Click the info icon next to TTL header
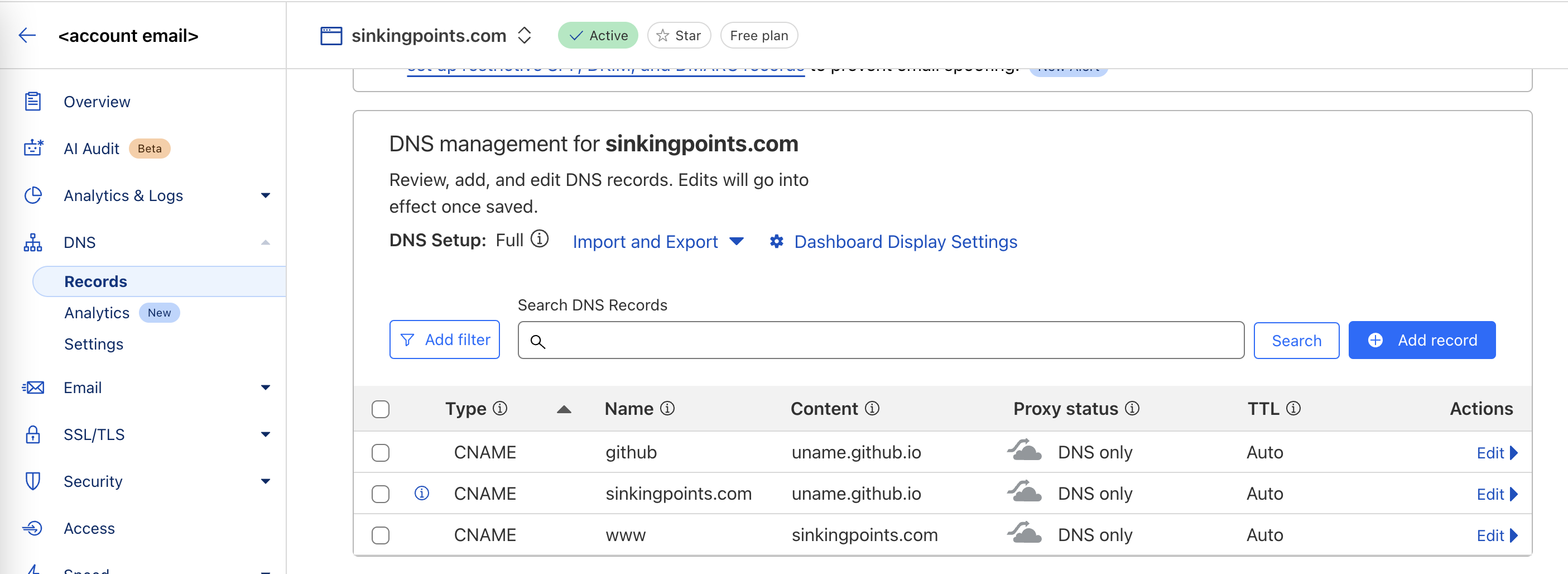Screen dimensions: 1568x574 [x=1293, y=408]
